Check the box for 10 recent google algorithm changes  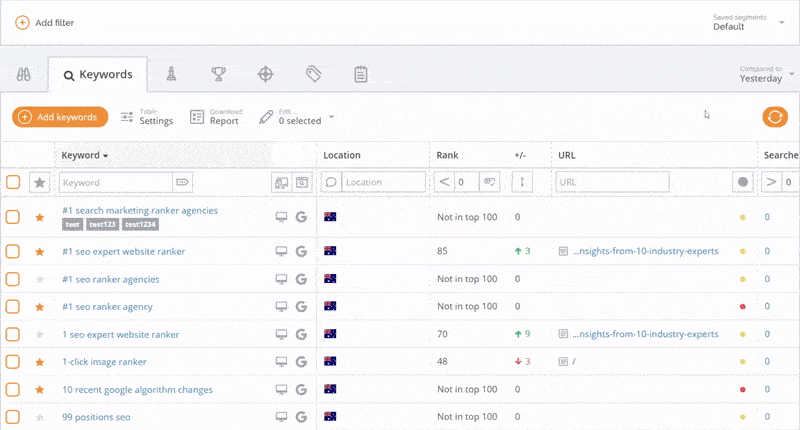13,389
